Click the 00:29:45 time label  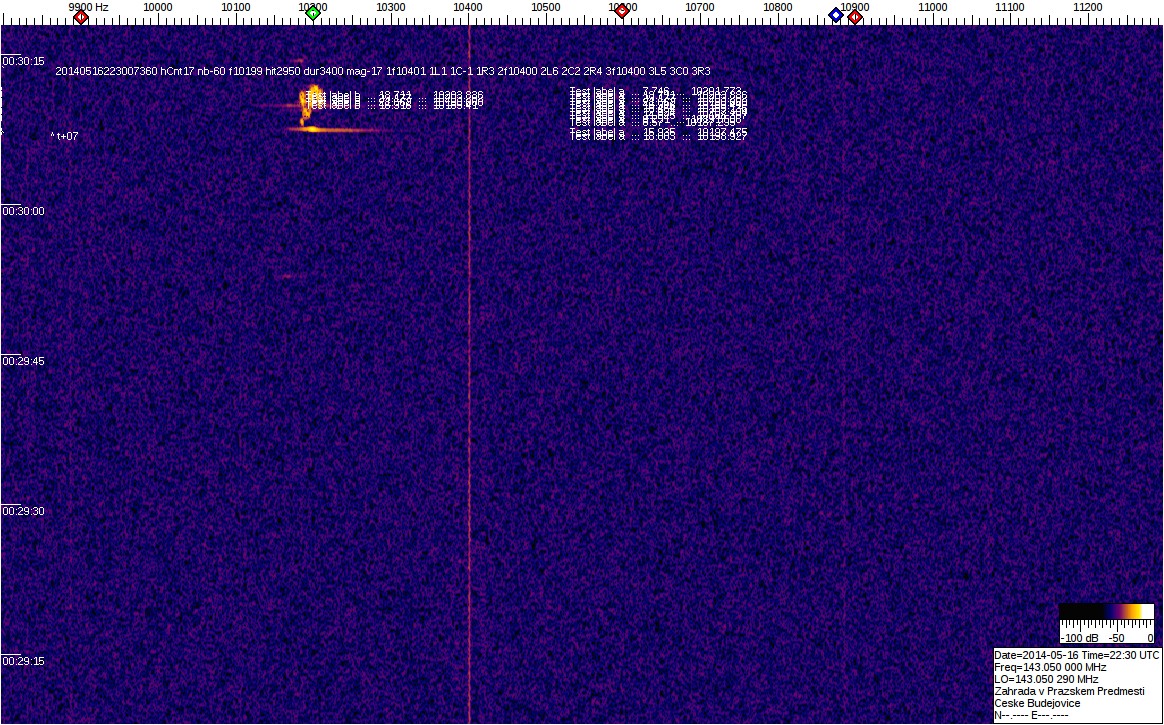[x=24, y=361]
